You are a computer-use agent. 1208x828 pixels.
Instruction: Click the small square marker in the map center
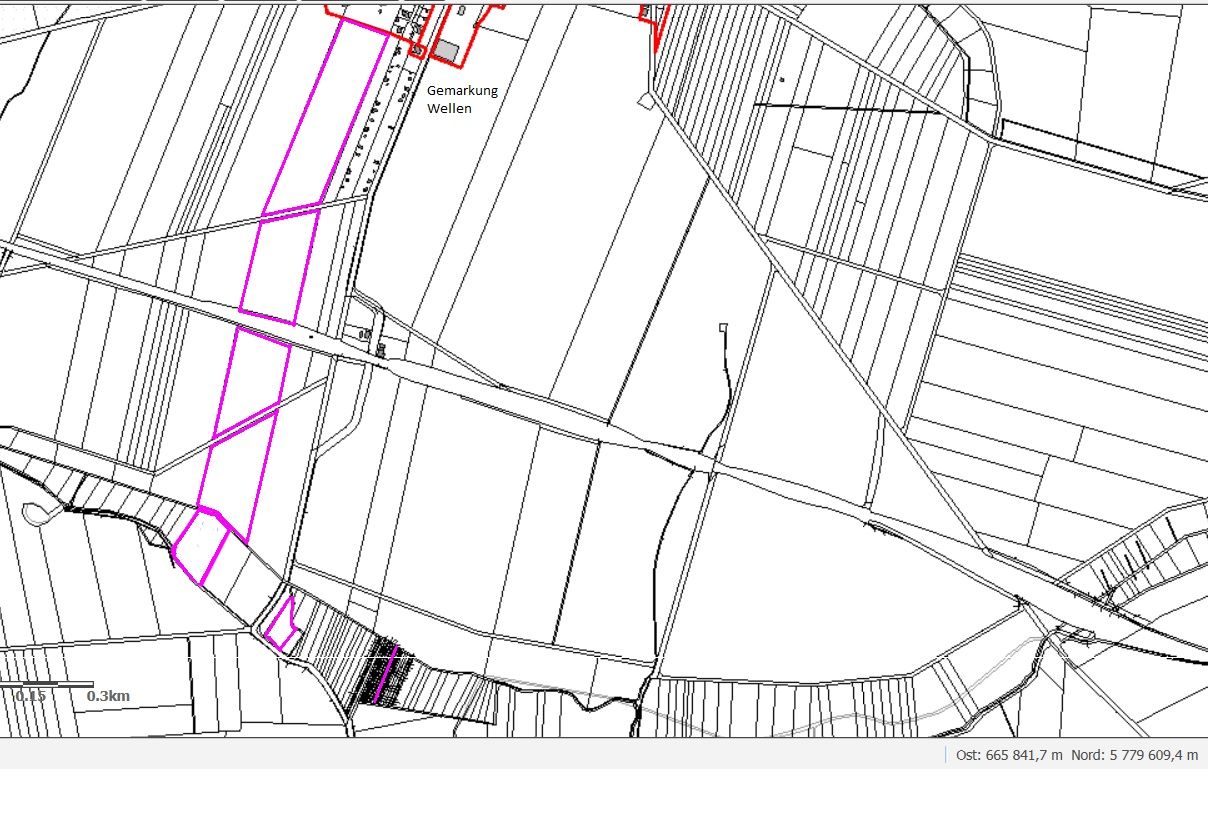click(x=723, y=327)
